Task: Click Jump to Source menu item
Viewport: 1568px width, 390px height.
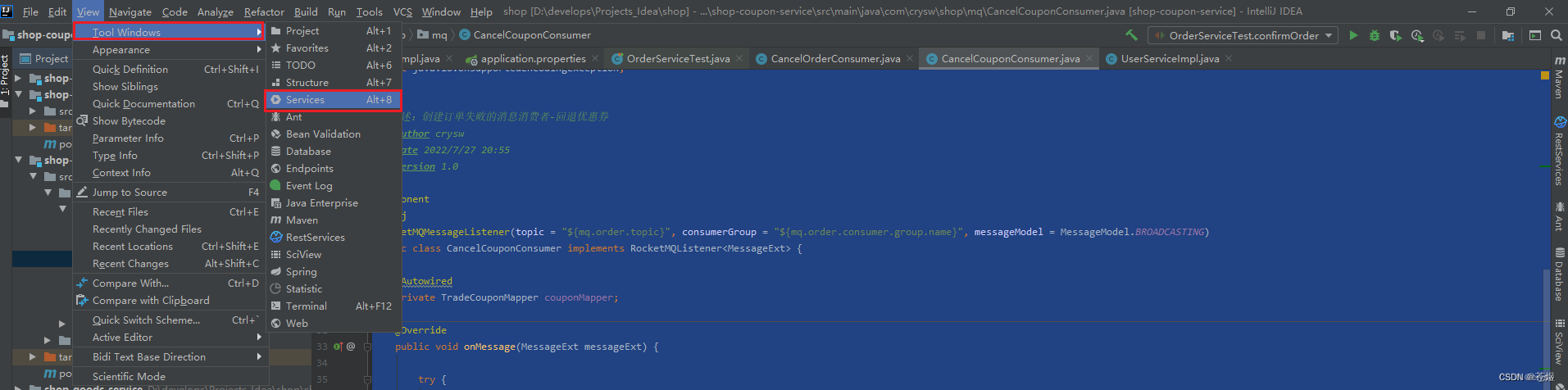Action: pyautogui.click(x=169, y=193)
